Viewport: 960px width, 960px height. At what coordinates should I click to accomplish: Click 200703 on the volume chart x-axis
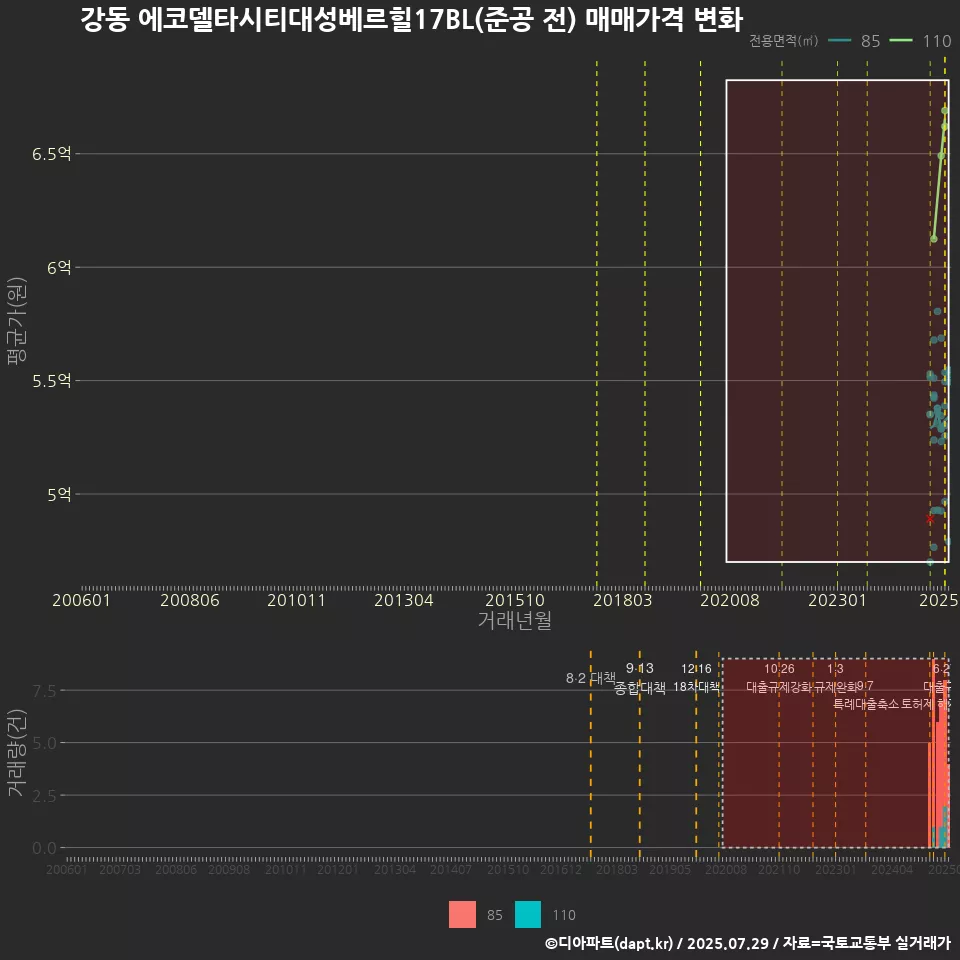pos(120,869)
